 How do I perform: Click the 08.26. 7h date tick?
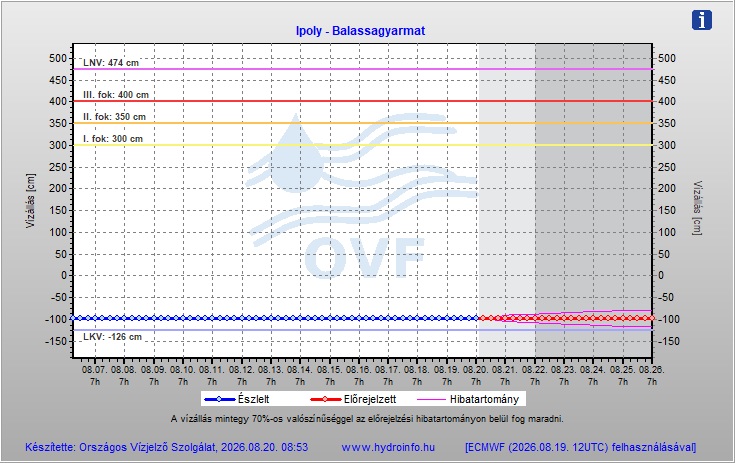tap(652, 375)
